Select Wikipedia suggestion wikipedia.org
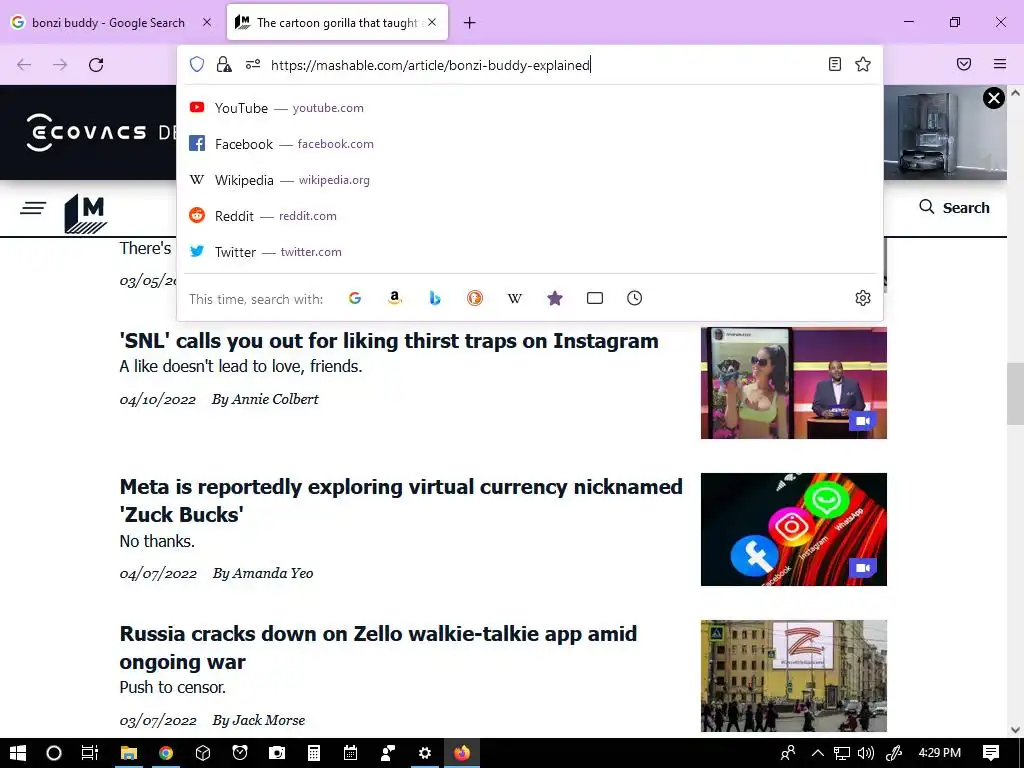Viewport: 1024px width, 768px height. point(530,180)
